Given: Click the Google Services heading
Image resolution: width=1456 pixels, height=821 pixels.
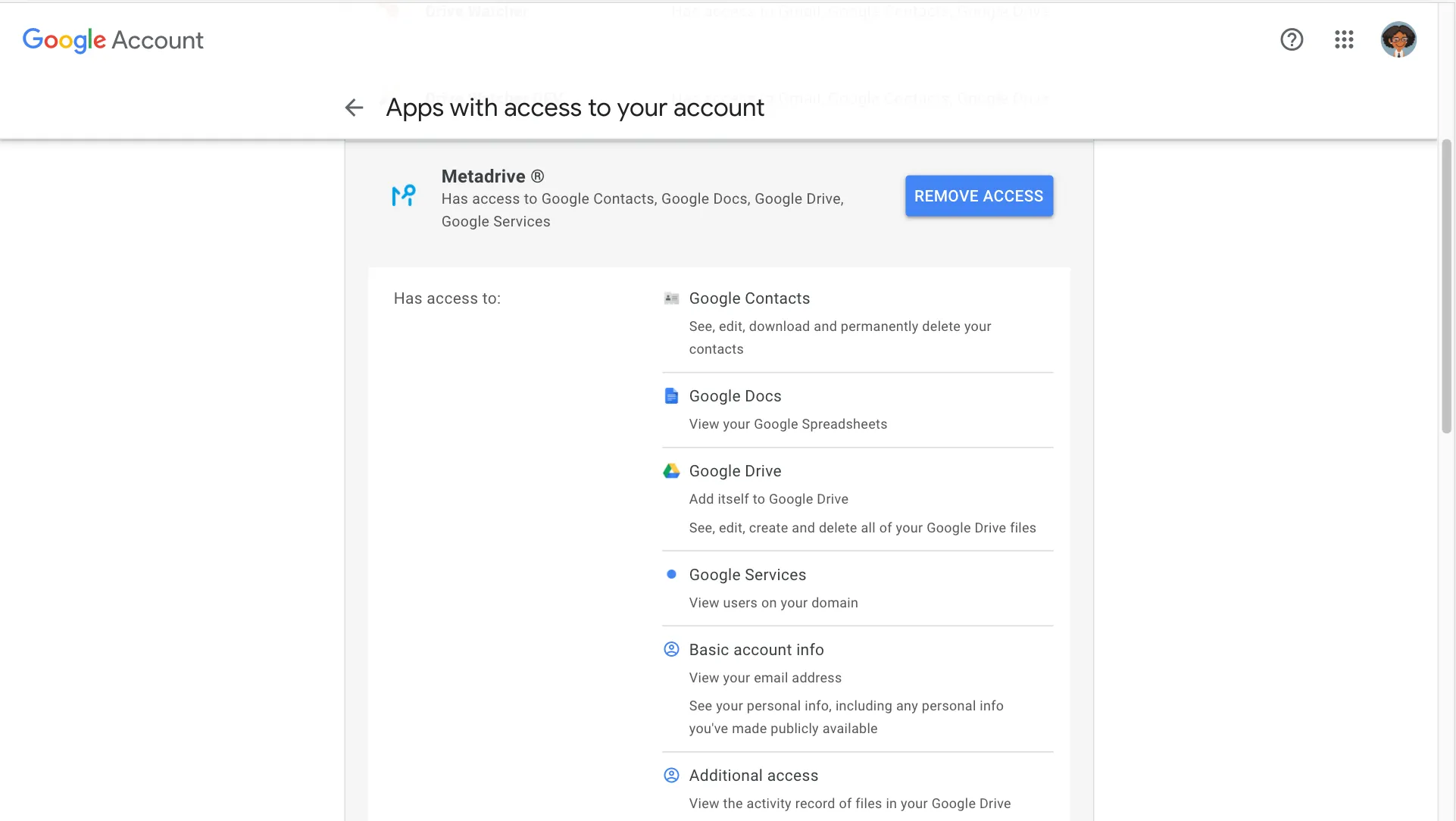Looking at the screenshot, I should click(x=747, y=575).
